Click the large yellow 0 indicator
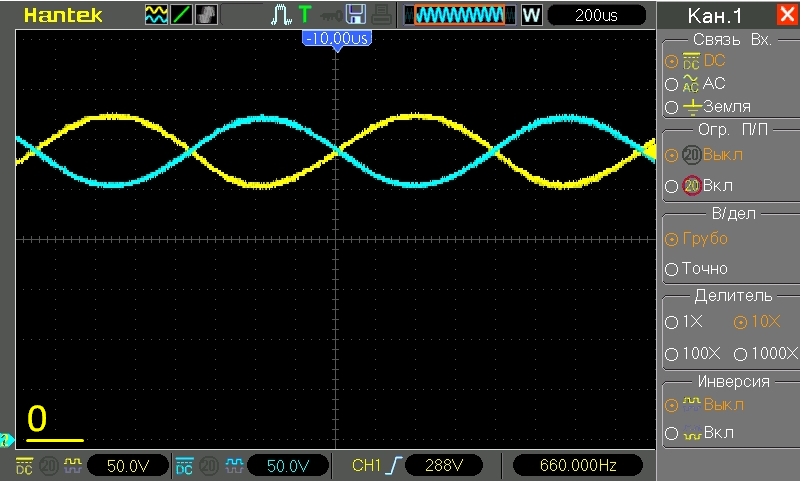This screenshot has height=482, width=801. (x=37, y=419)
